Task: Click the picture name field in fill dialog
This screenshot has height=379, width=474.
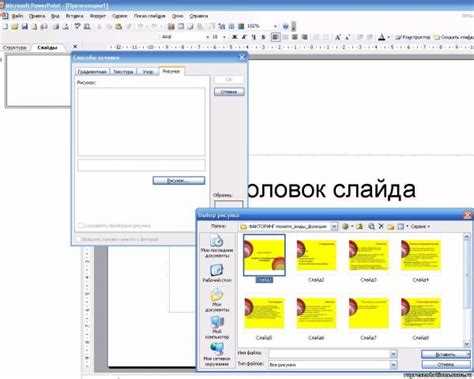Action: tap(141, 165)
